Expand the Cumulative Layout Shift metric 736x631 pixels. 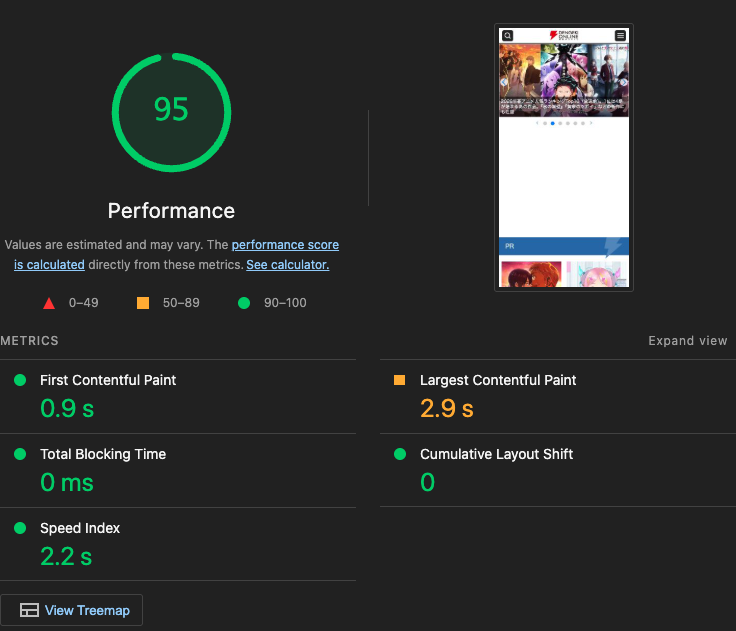(x=496, y=454)
